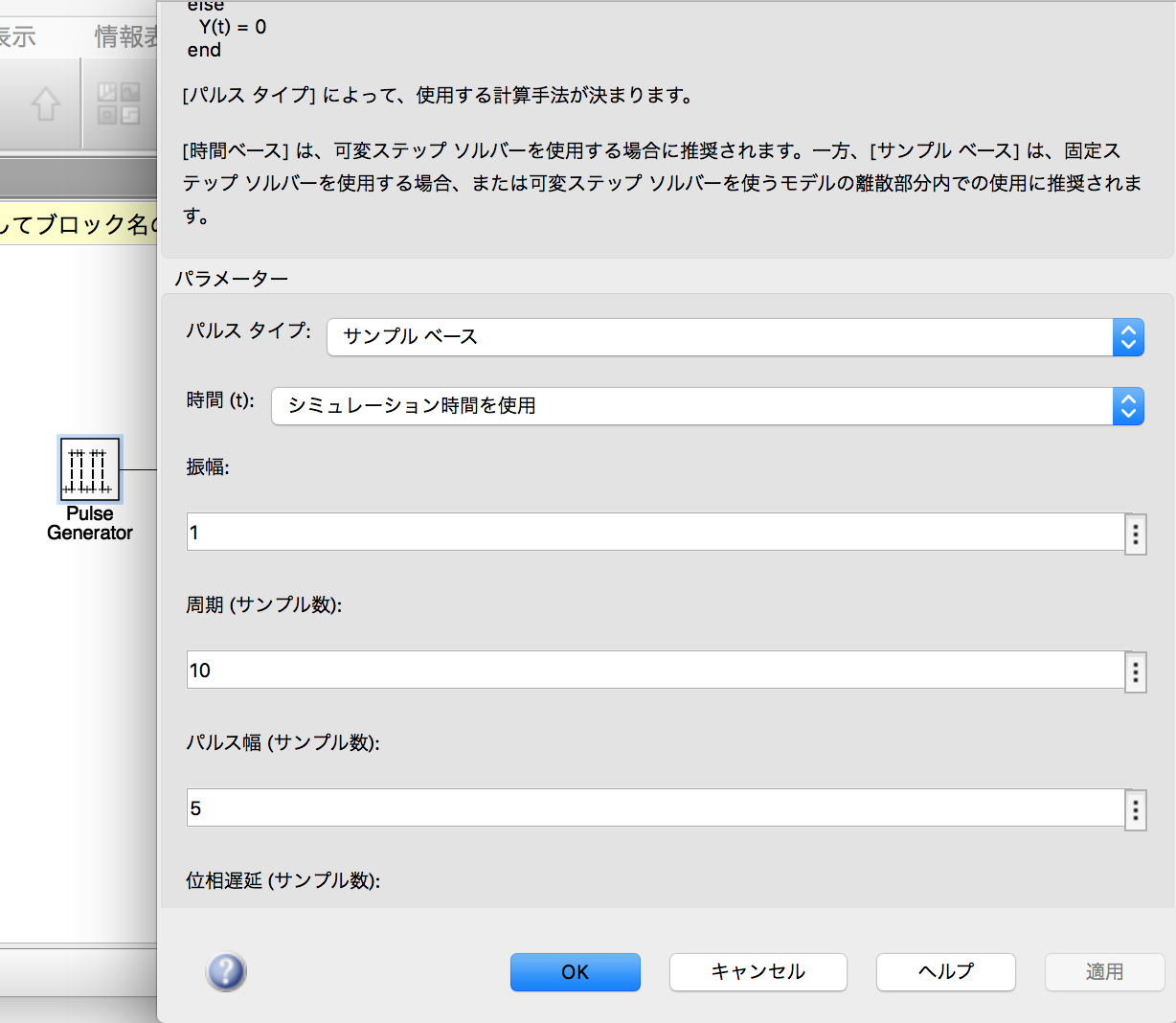Open the 振幅 field's vertical ellipsis action menu
Screen dimensions: 1176x1023
click(x=1135, y=534)
